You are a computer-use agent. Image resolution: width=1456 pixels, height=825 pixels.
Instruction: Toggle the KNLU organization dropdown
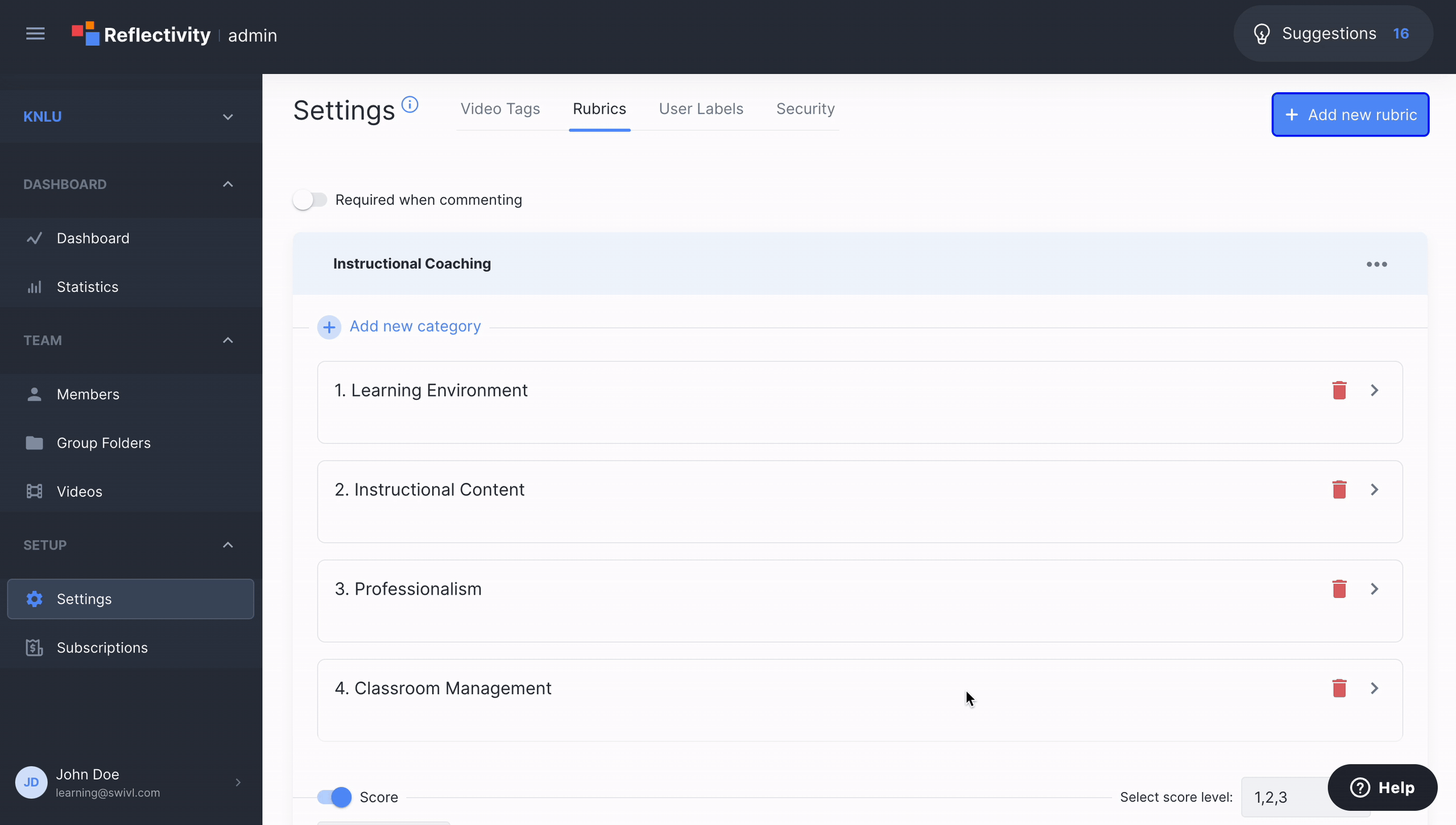click(129, 117)
